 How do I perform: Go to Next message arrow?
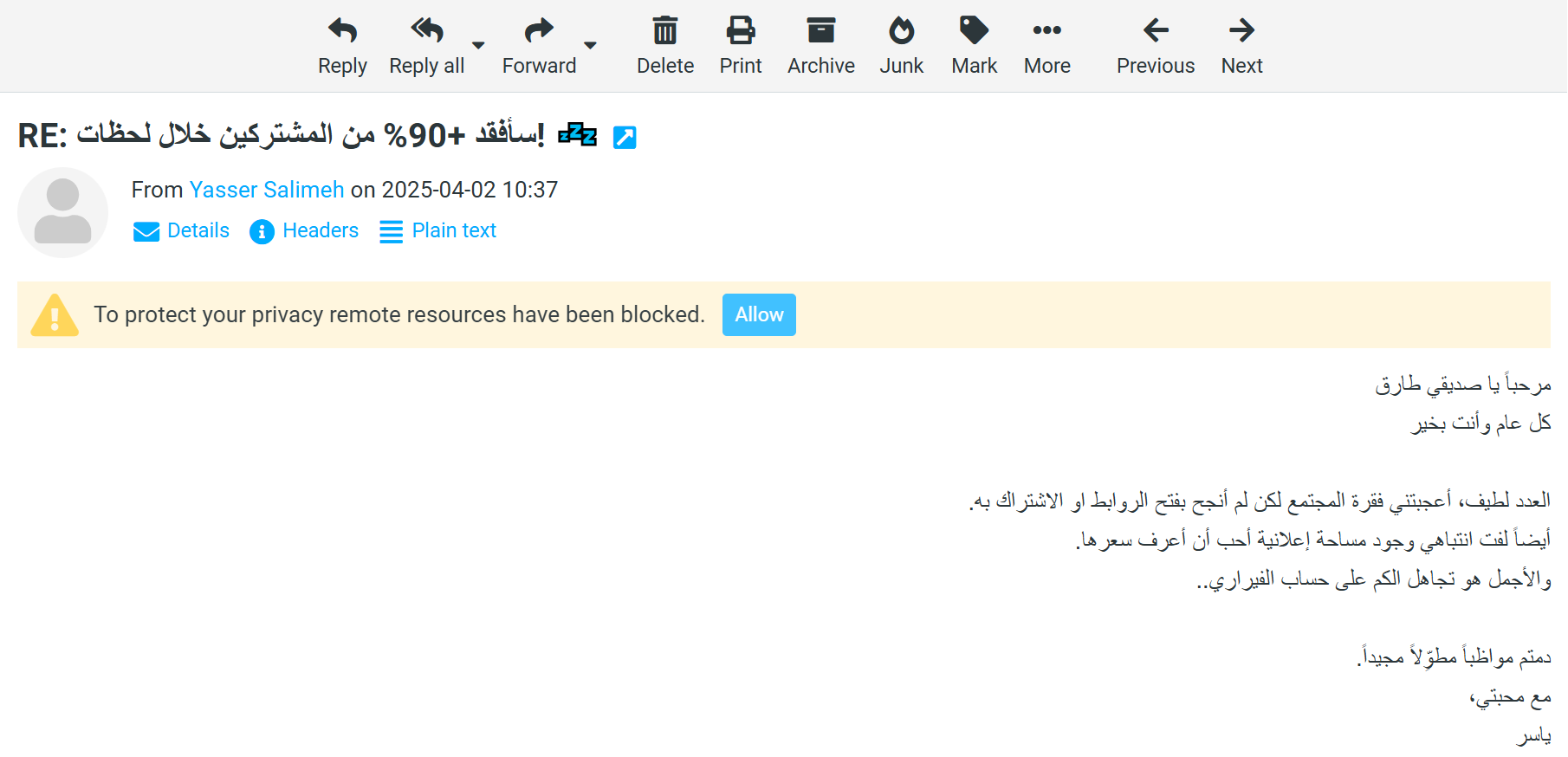pyautogui.click(x=1241, y=30)
